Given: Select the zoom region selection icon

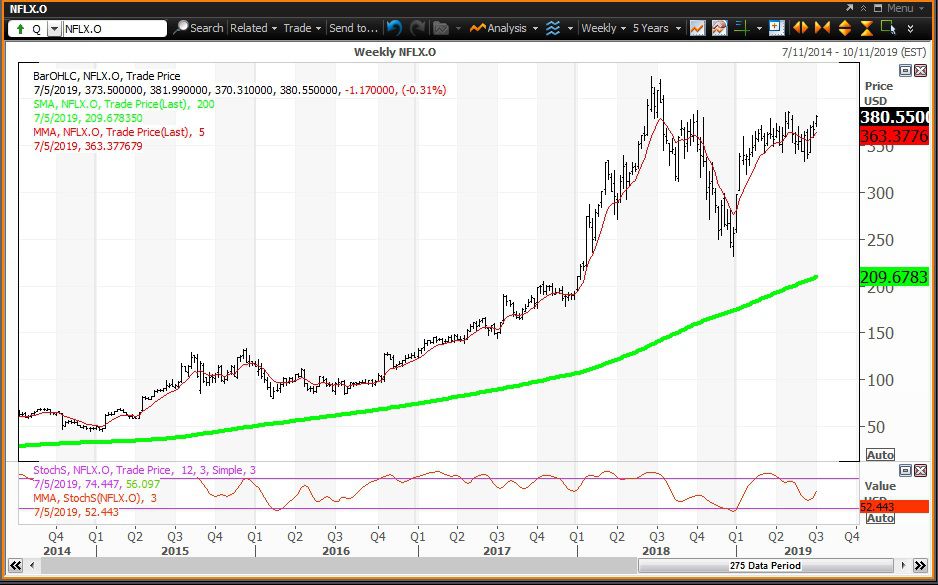Looking at the screenshot, I should point(888,28).
